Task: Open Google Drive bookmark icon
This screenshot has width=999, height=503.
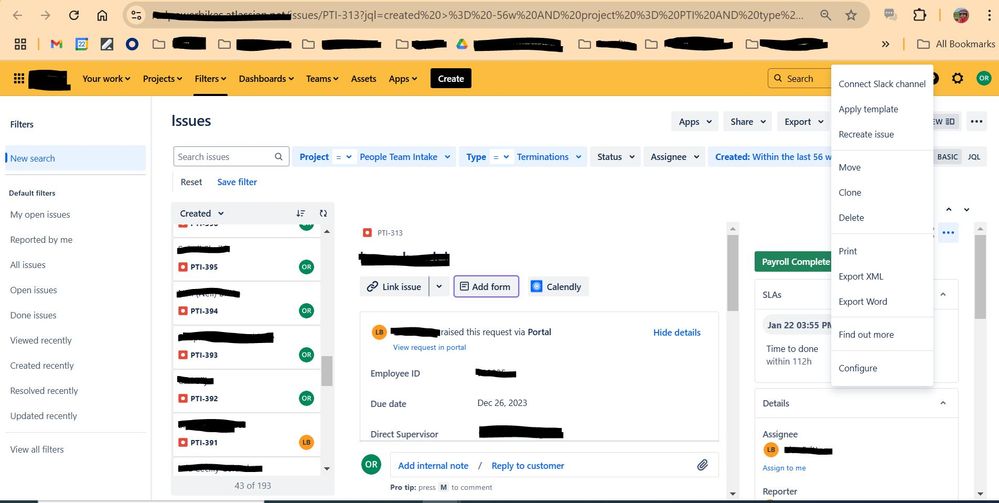Action: tap(462, 44)
